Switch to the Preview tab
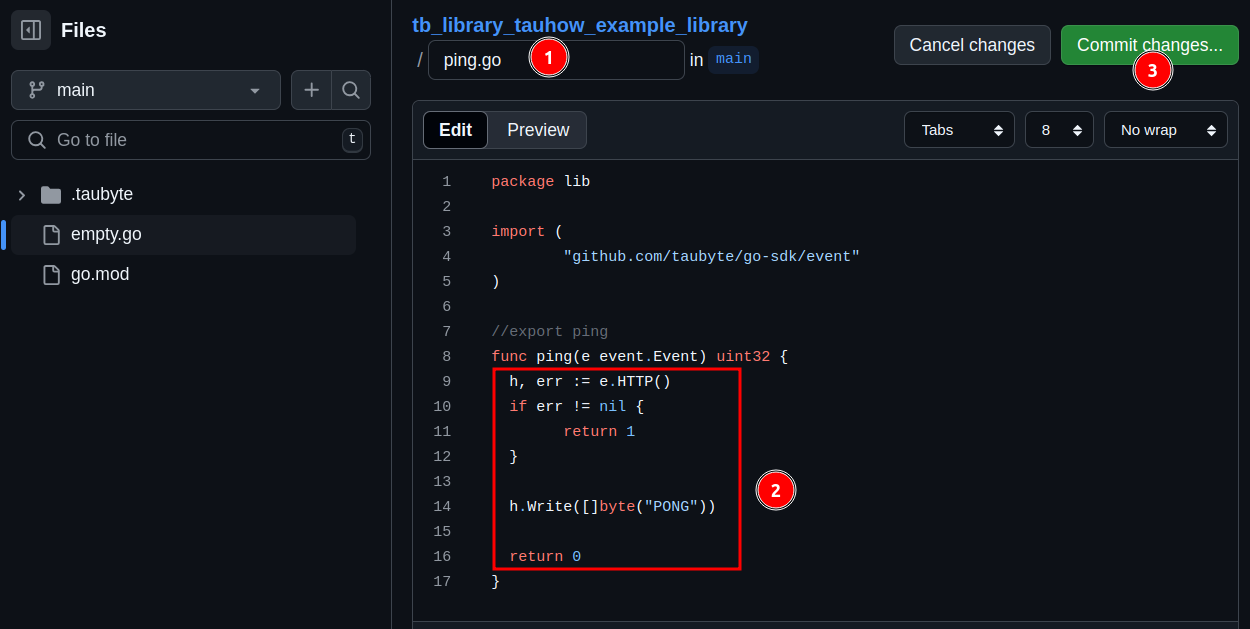 537,130
